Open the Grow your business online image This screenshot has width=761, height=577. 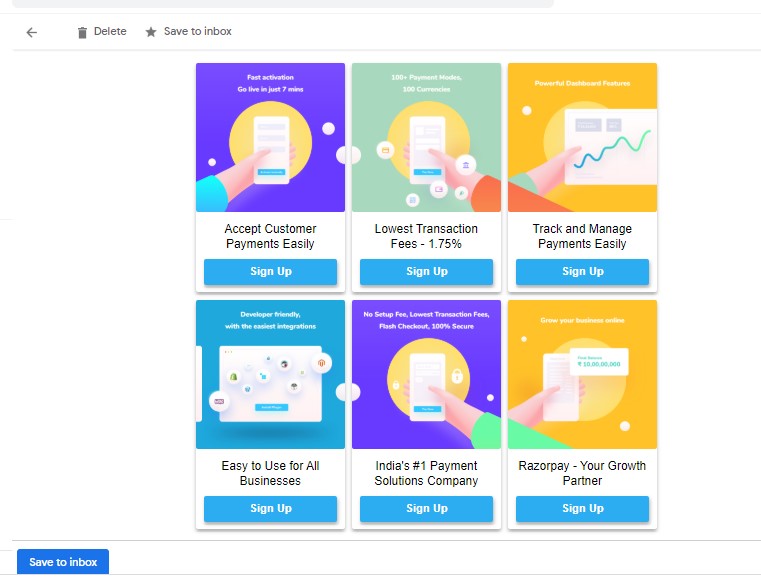(582, 374)
